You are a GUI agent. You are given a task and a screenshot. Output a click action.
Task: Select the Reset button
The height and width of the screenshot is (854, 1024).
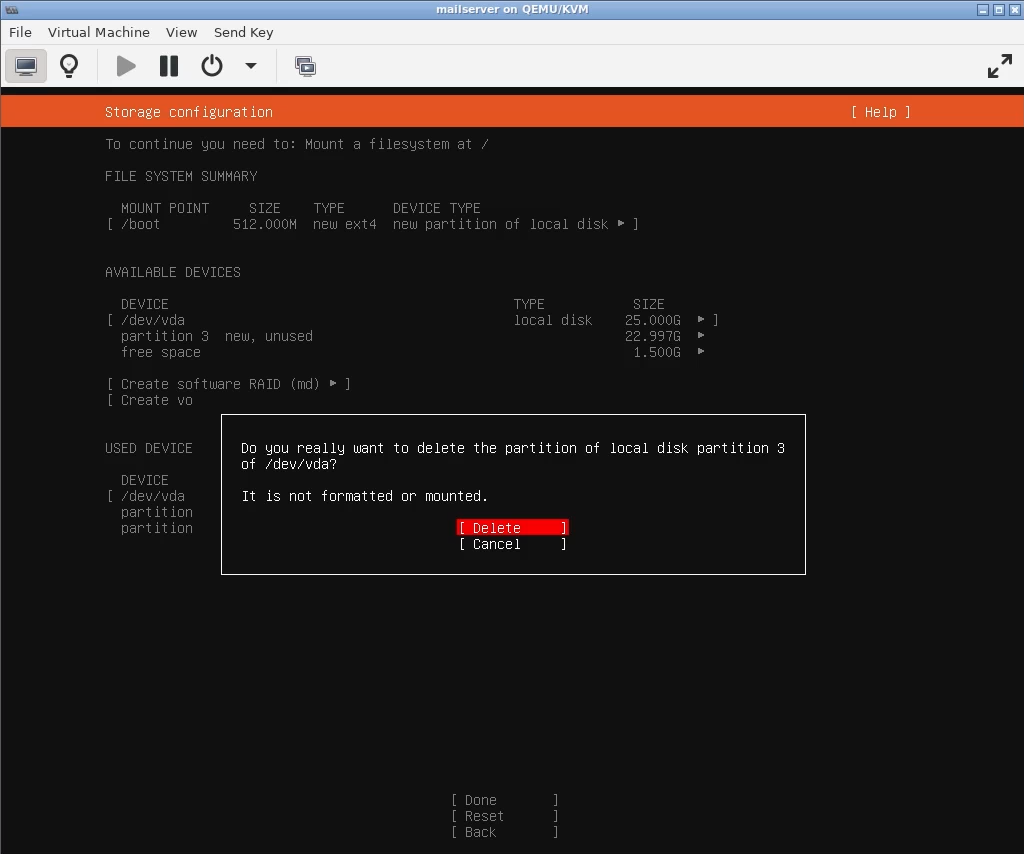click(505, 816)
